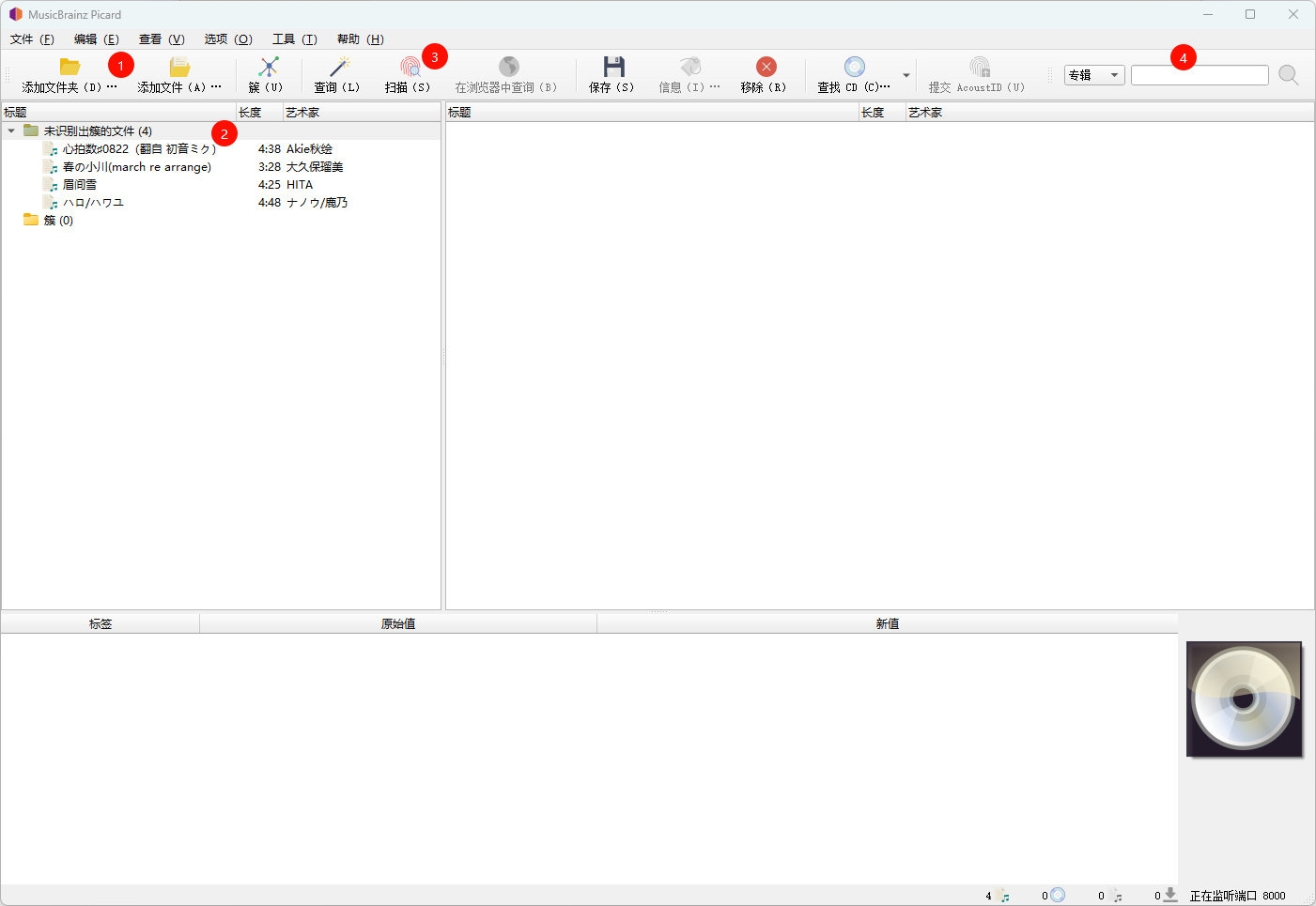Image resolution: width=1316 pixels, height=906 pixels.
Task: Click the Lookup (查询) magic wand icon
Action: (338, 67)
